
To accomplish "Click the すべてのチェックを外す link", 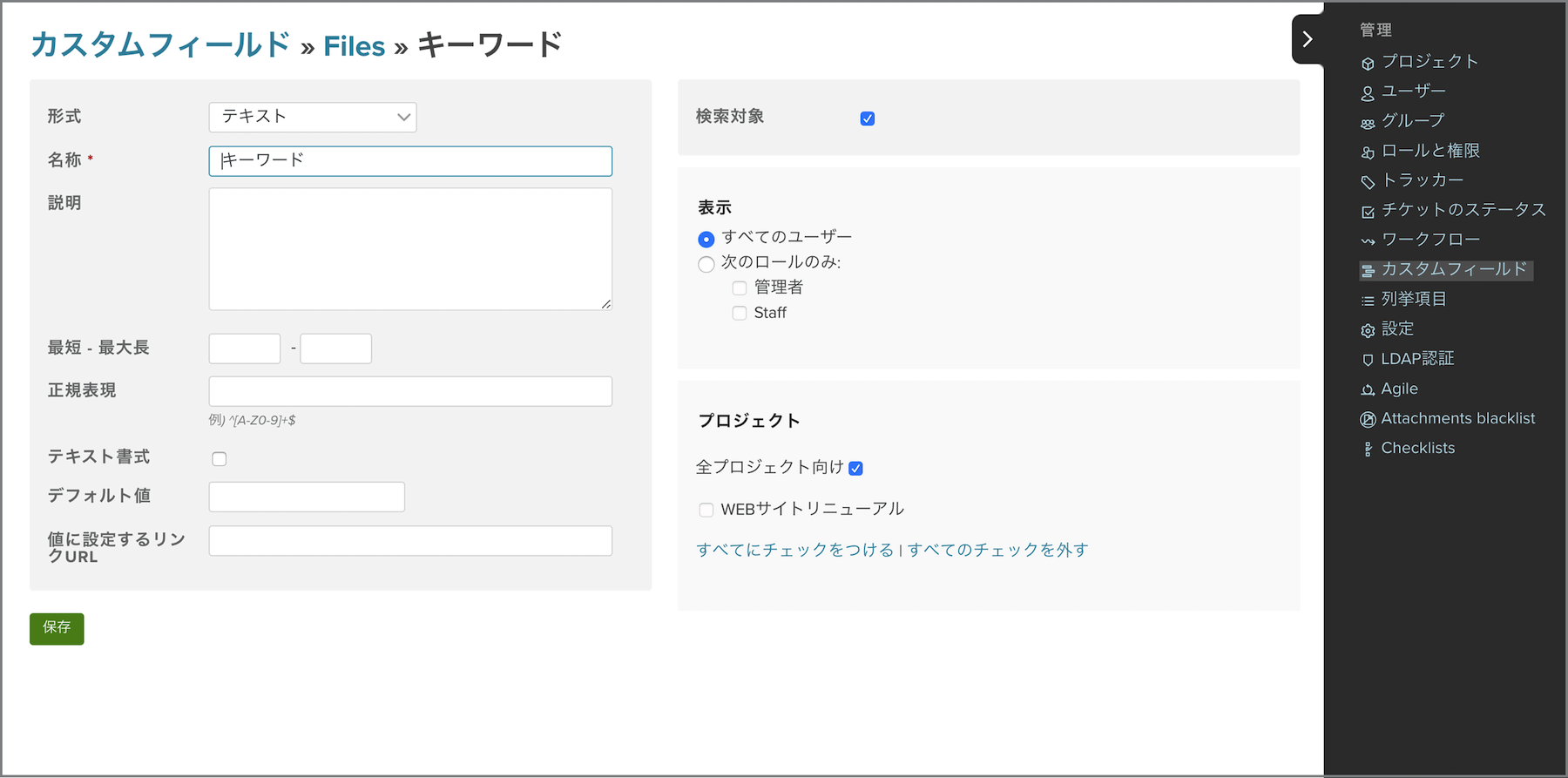I will point(998,550).
